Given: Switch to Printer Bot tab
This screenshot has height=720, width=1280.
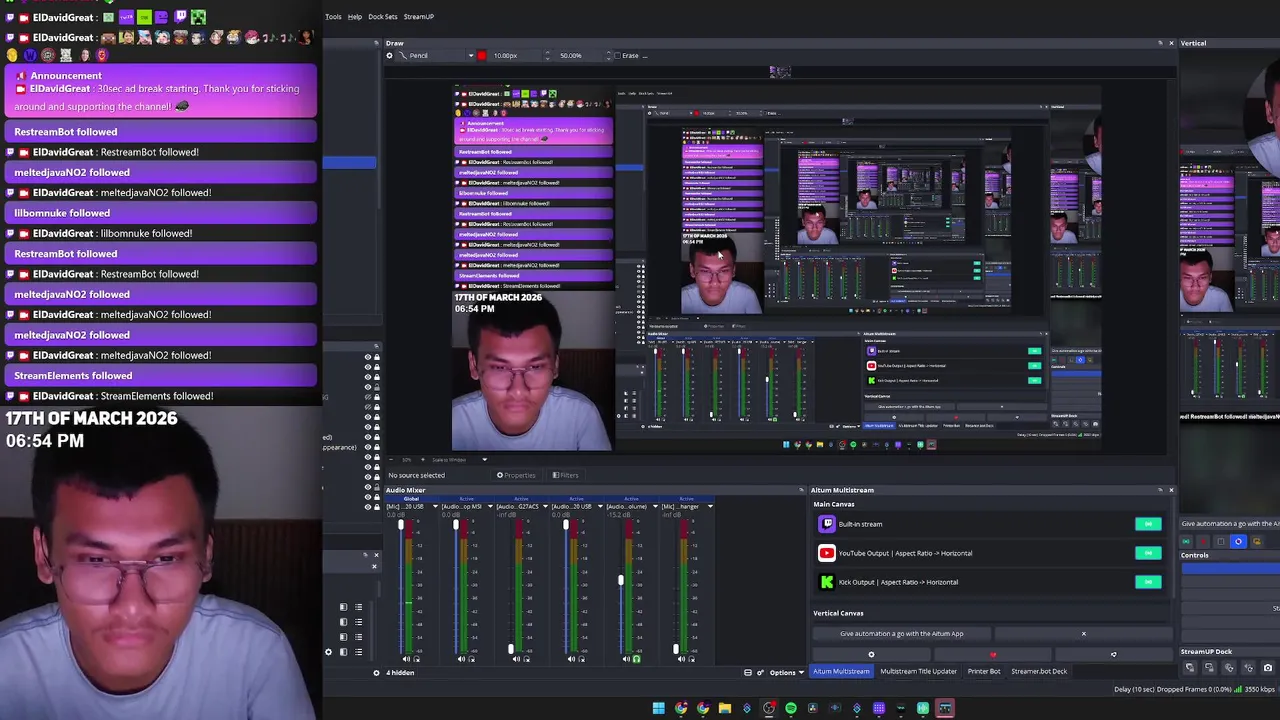Looking at the screenshot, I should [984, 672].
